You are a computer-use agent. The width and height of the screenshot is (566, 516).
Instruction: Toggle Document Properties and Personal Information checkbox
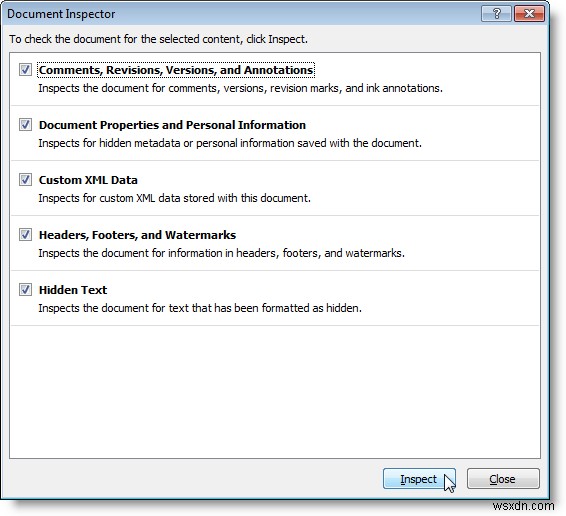[x=25, y=125]
